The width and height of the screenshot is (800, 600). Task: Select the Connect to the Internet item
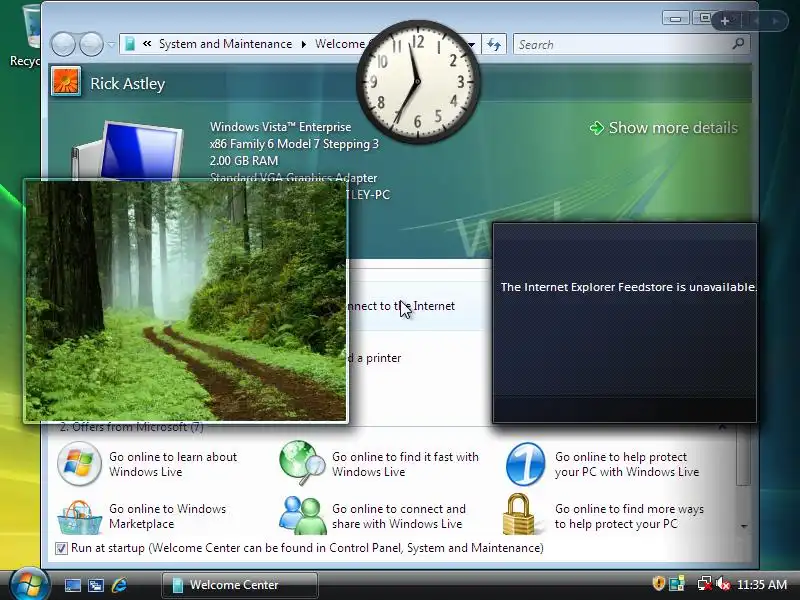pos(402,306)
